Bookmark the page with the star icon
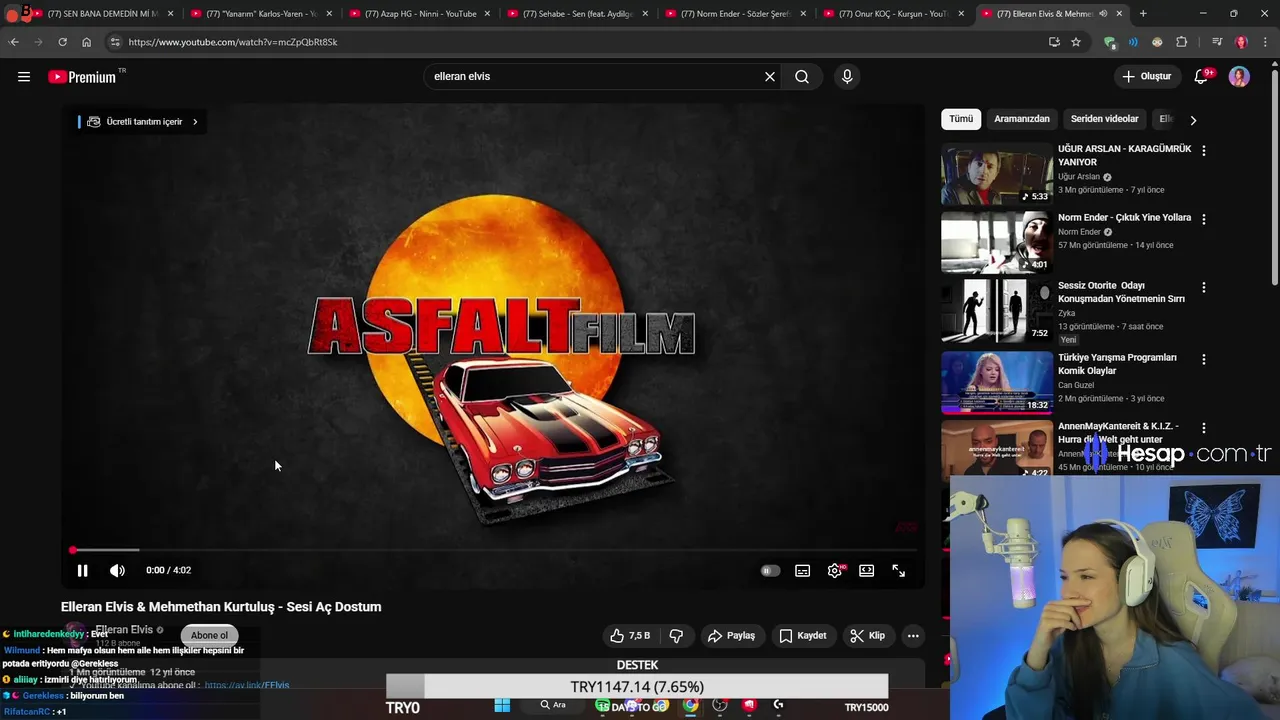 click(x=1076, y=42)
